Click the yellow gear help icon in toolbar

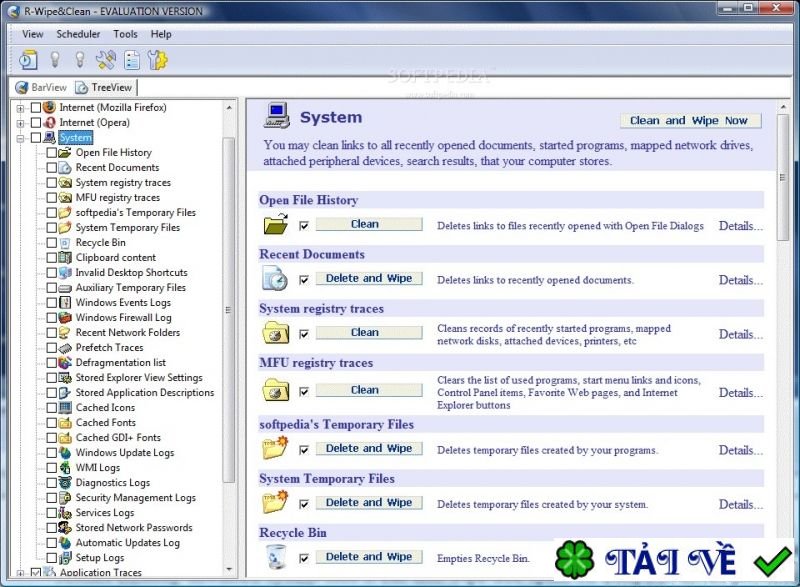158,59
